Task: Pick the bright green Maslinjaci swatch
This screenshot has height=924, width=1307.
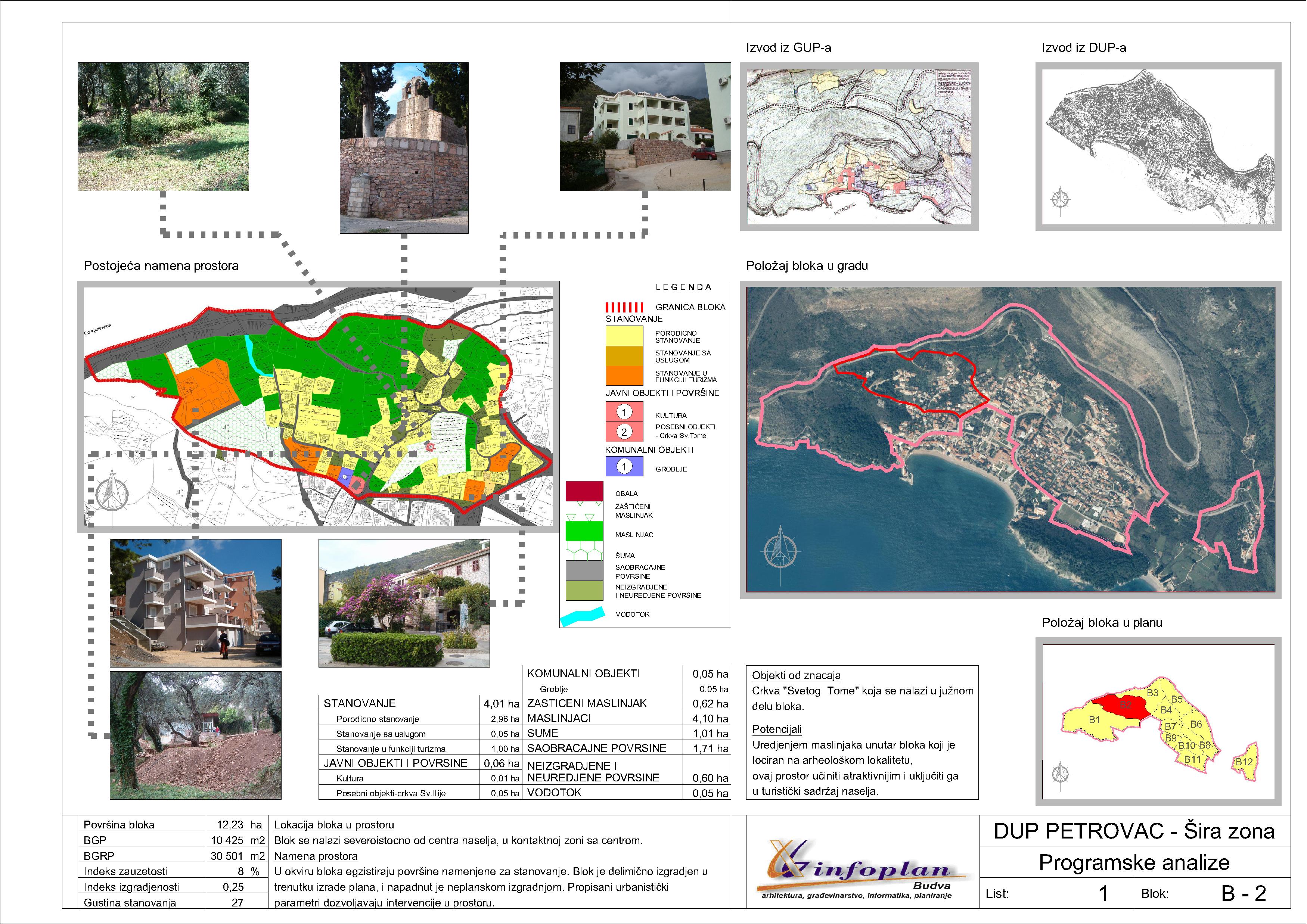Action: tap(585, 530)
